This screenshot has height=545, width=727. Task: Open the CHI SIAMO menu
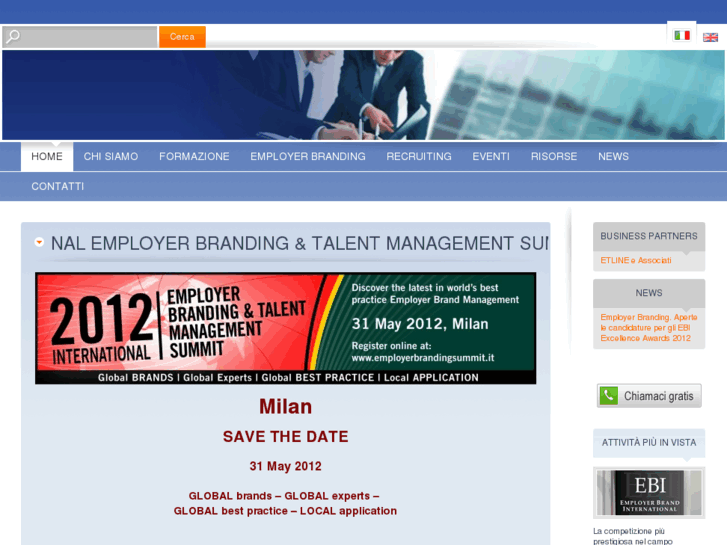pyautogui.click(x=111, y=156)
